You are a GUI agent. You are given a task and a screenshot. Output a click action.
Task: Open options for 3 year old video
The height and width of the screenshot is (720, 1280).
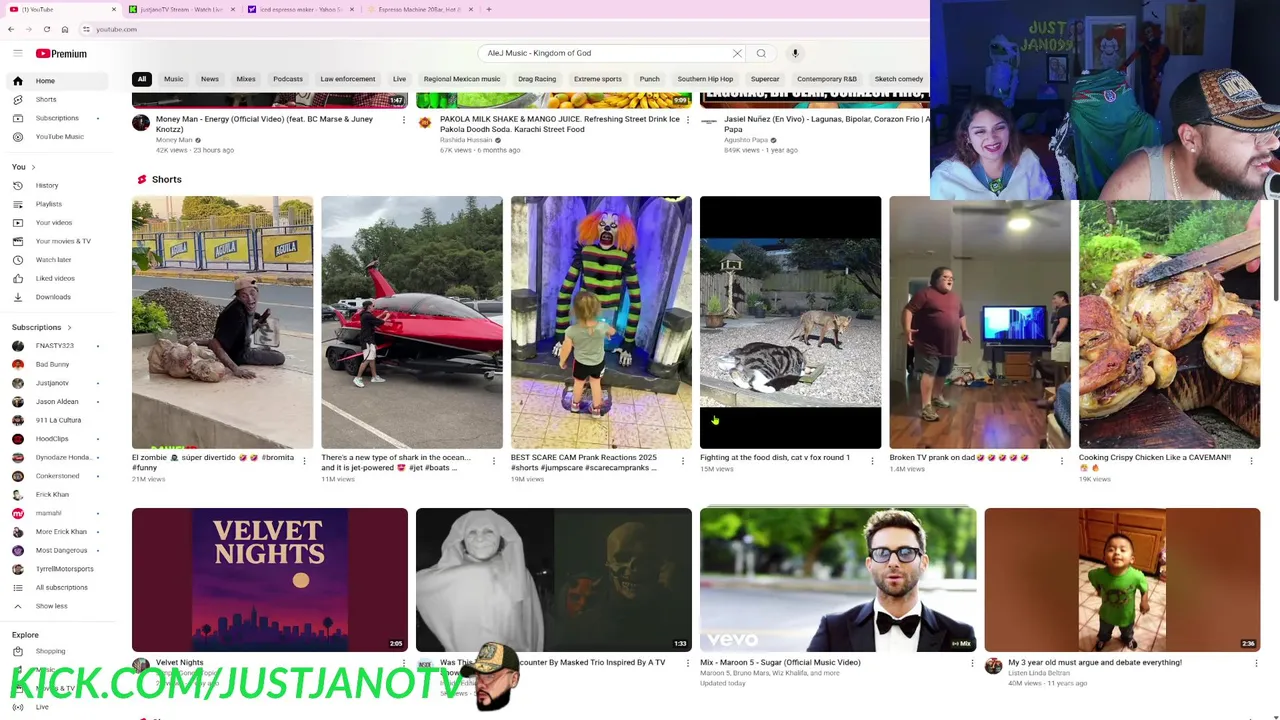click(1256, 663)
